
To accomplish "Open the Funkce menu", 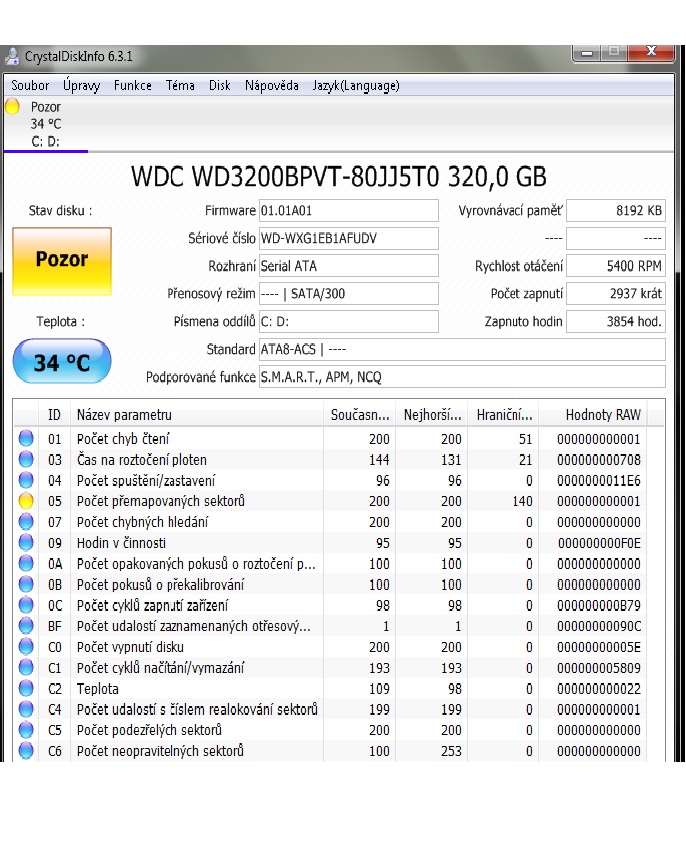I will coord(133,86).
